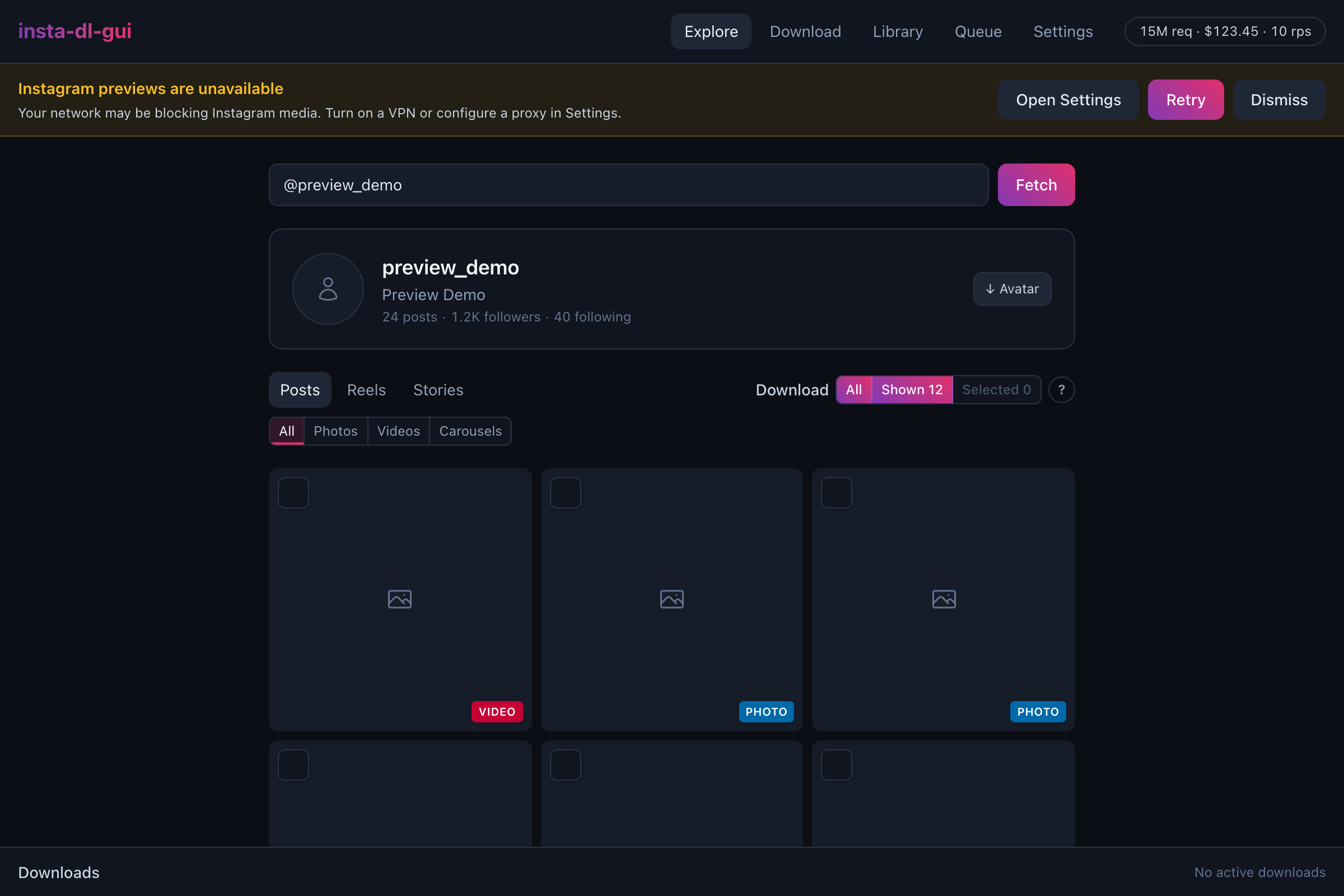The height and width of the screenshot is (896, 1344).
Task: Tick the checkbox on second-row left card
Action: (293, 764)
